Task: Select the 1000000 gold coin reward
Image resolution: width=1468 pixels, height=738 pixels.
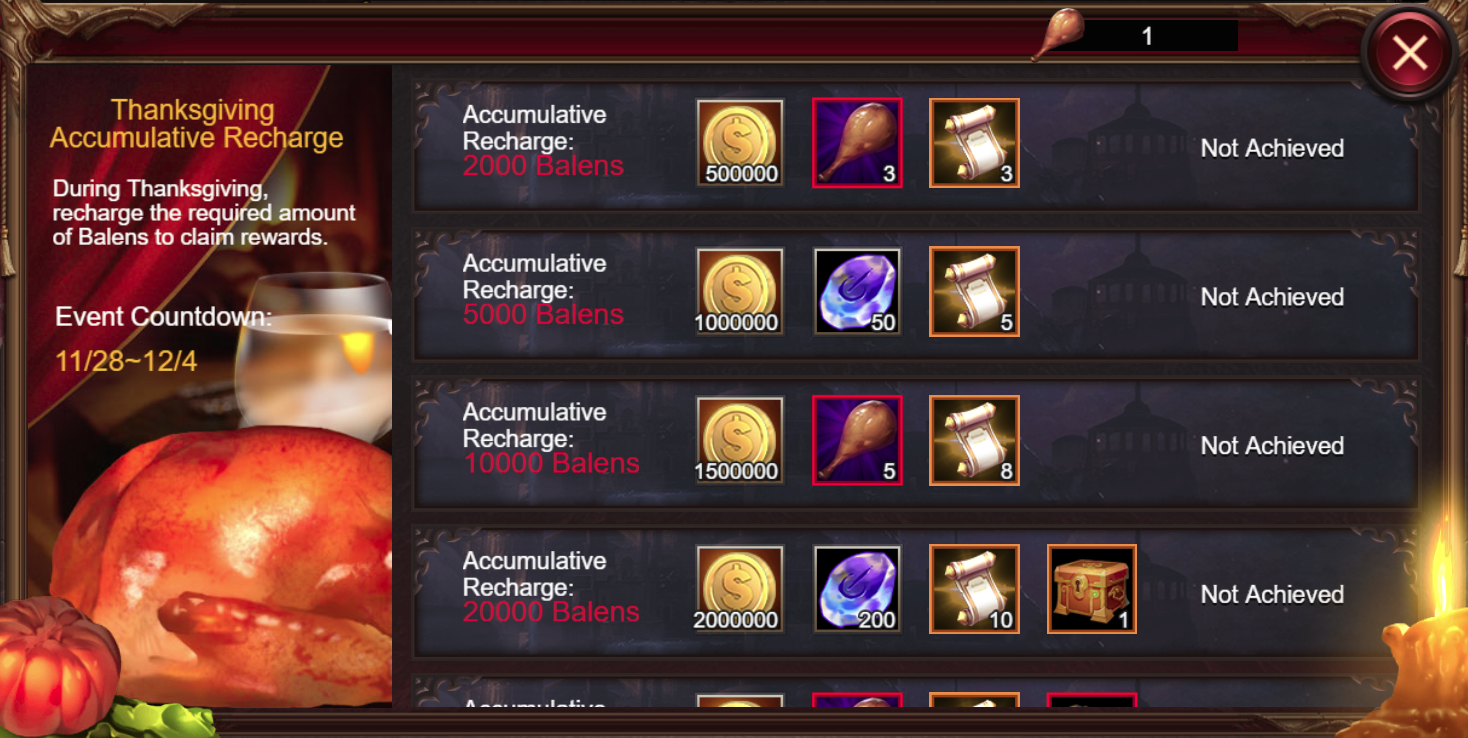Action: pyautogui.click(x=740, y=292)
